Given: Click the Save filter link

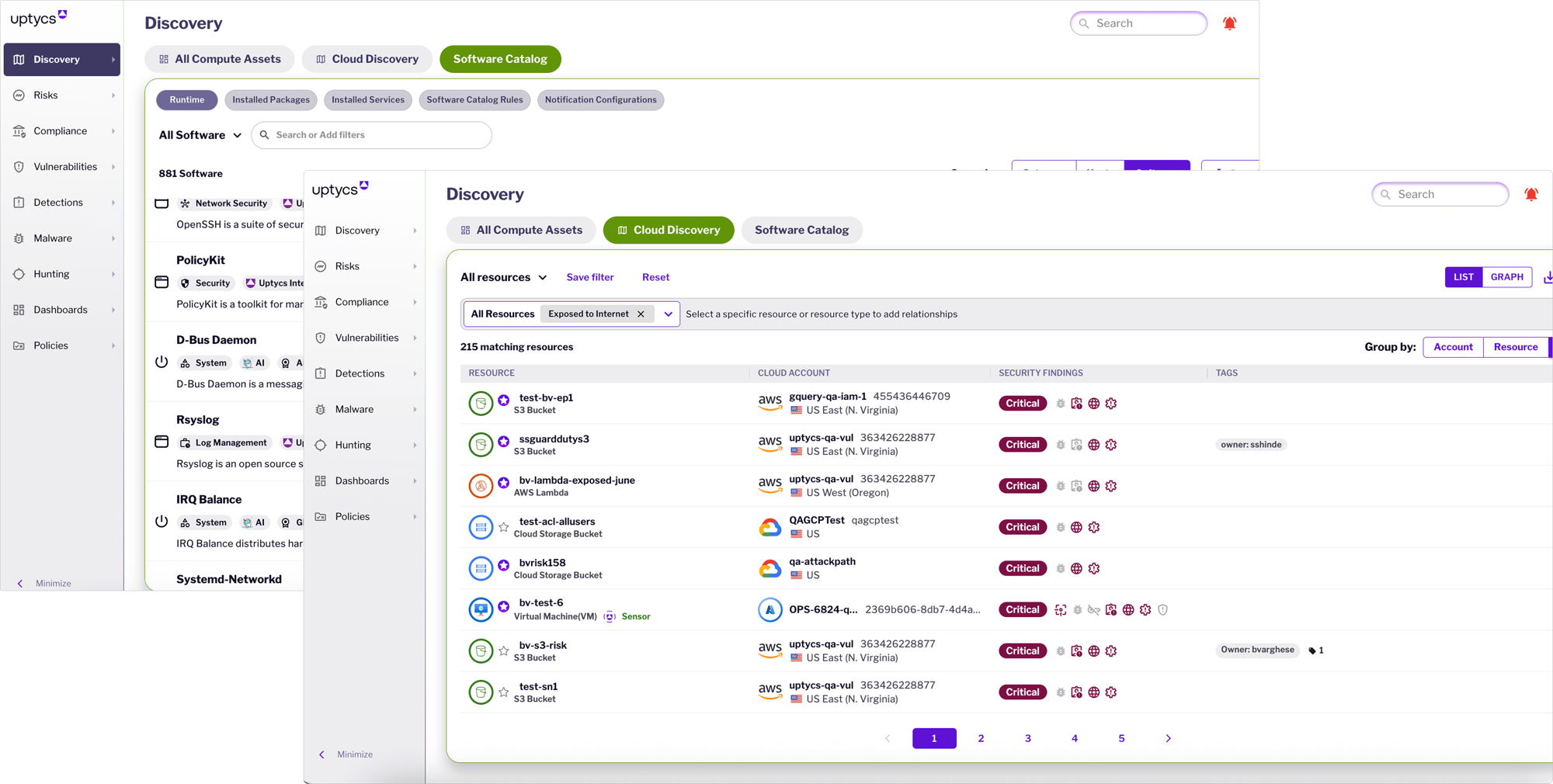Looking at the screenshot, I should pyautogui.click(x=590, y=277).
